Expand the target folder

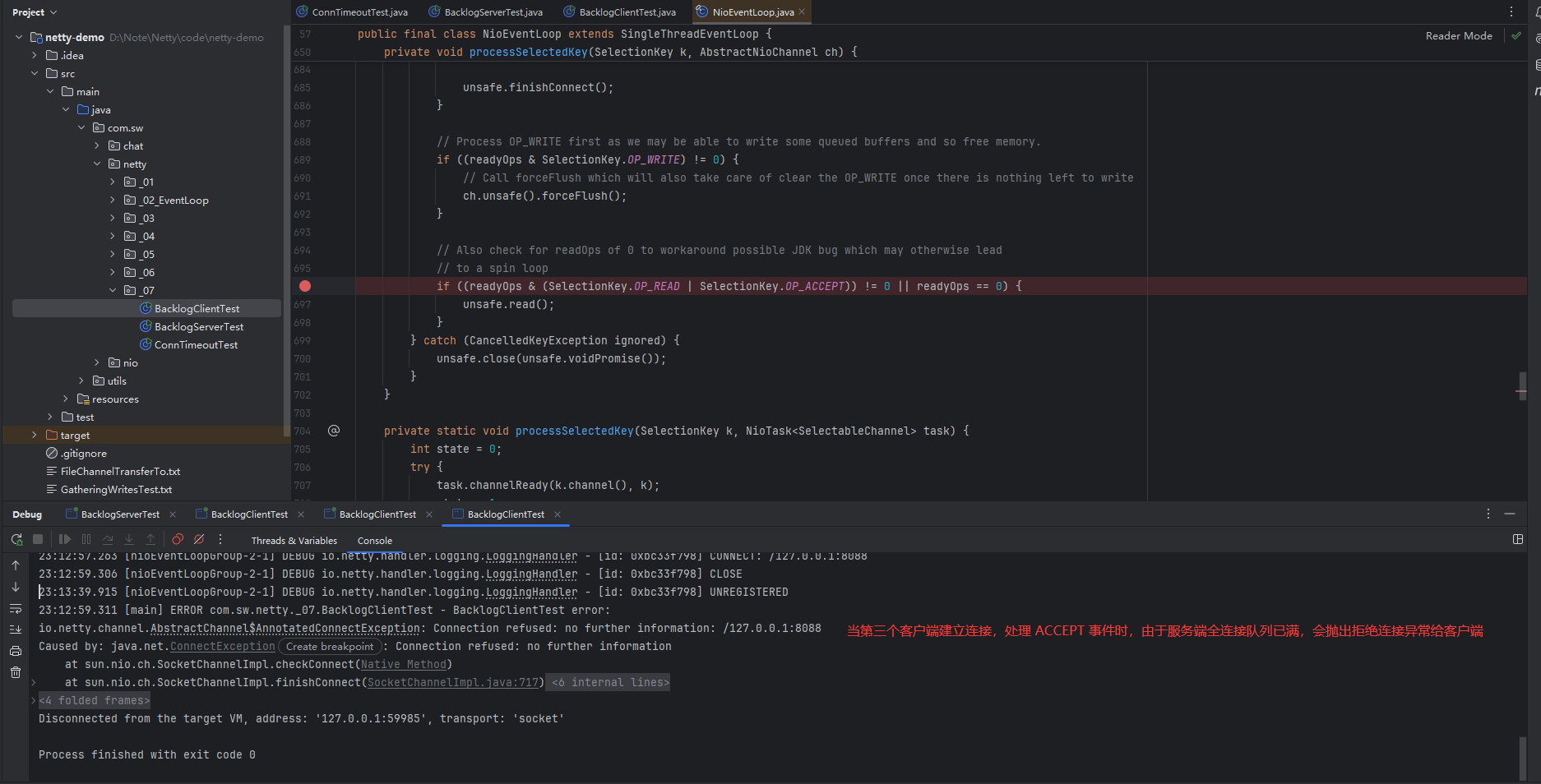click(35, 435)
